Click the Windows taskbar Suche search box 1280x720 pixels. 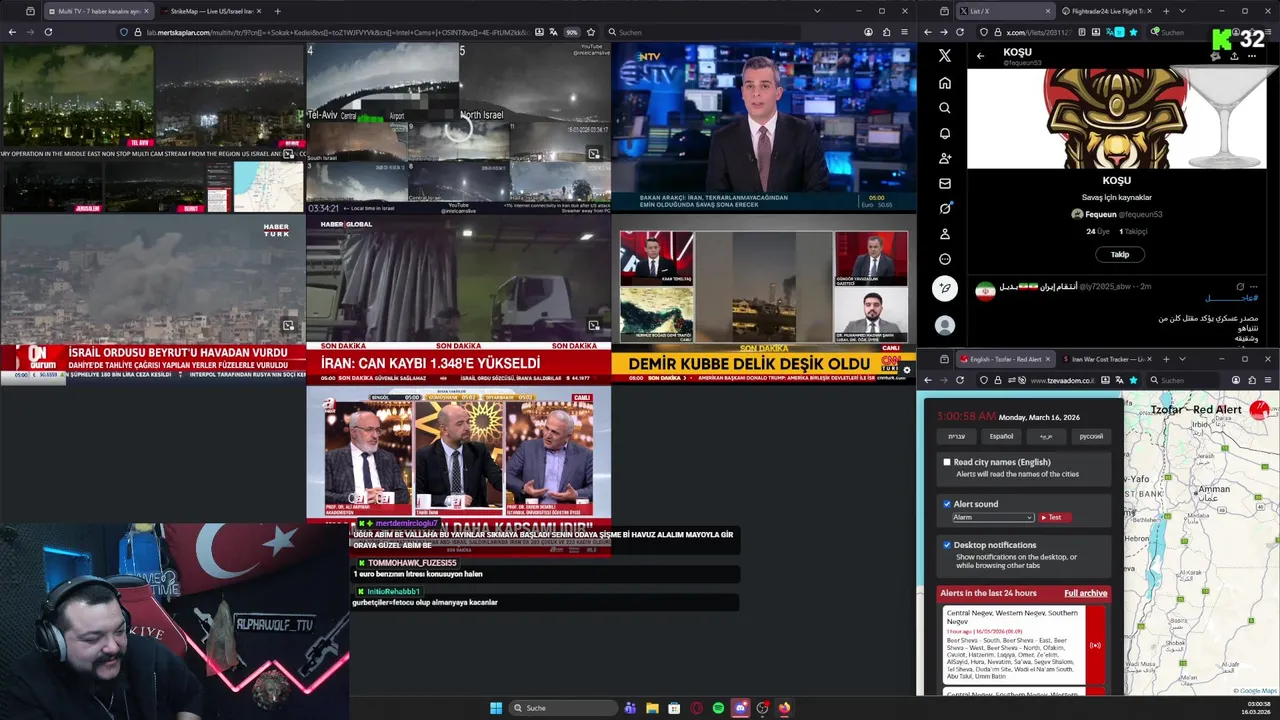pyautogui.click(x=562, y=708)
